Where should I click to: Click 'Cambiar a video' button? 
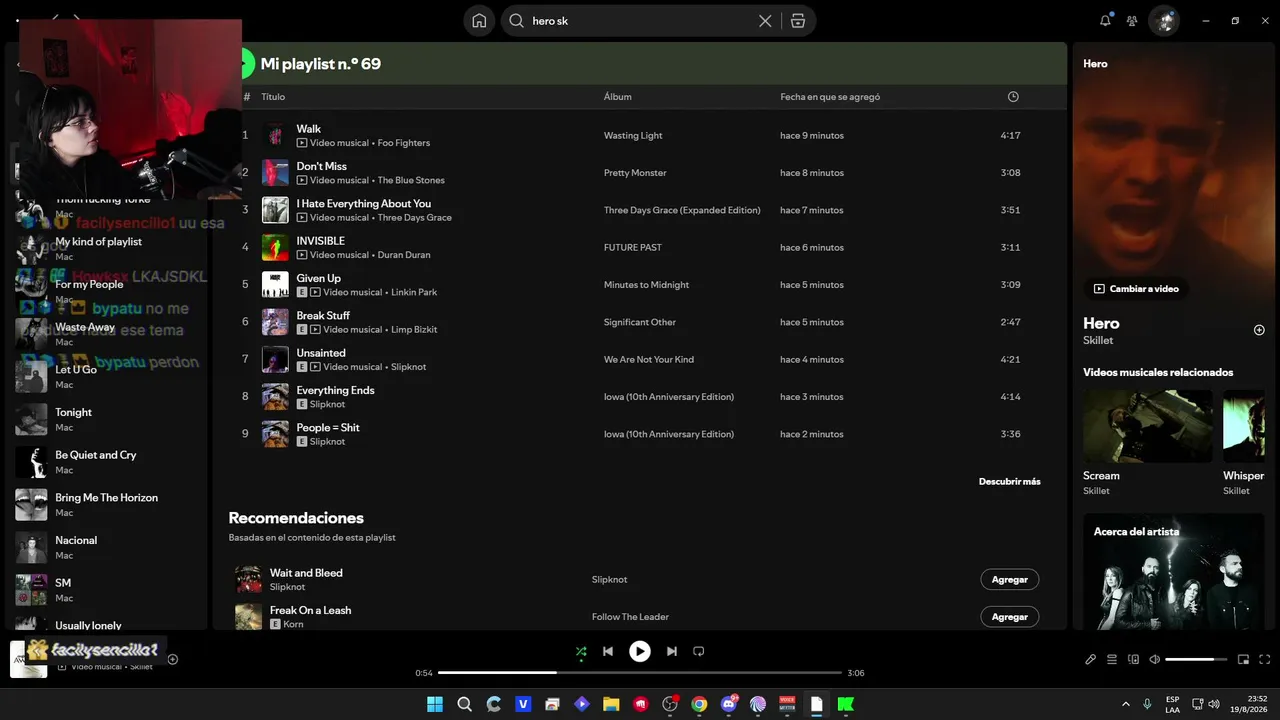click(1136, 289)
